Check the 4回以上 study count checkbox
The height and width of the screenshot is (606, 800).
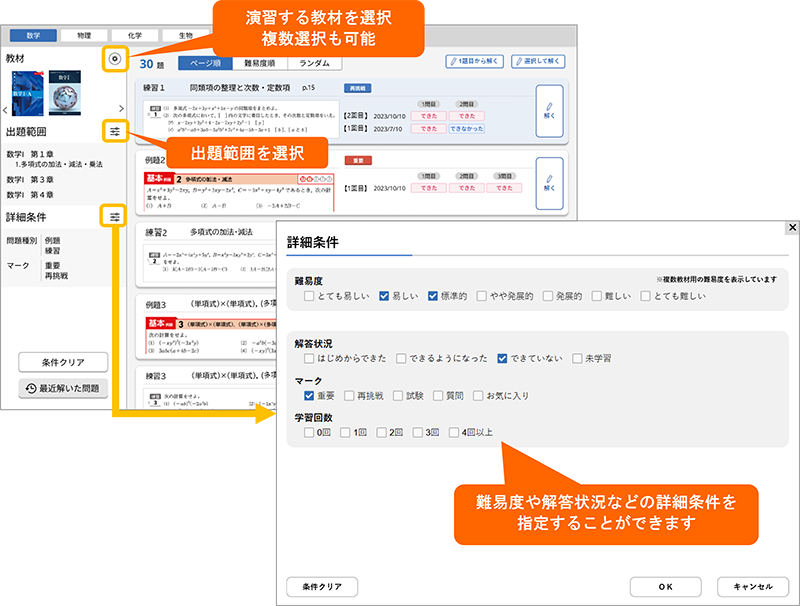454,433
